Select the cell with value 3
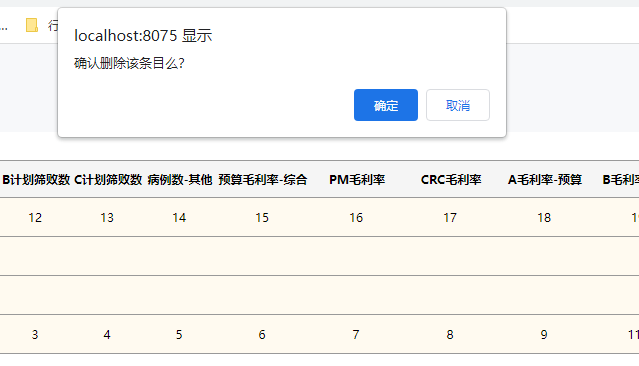This screenshot has width=639, height=366. click(35, 335)
